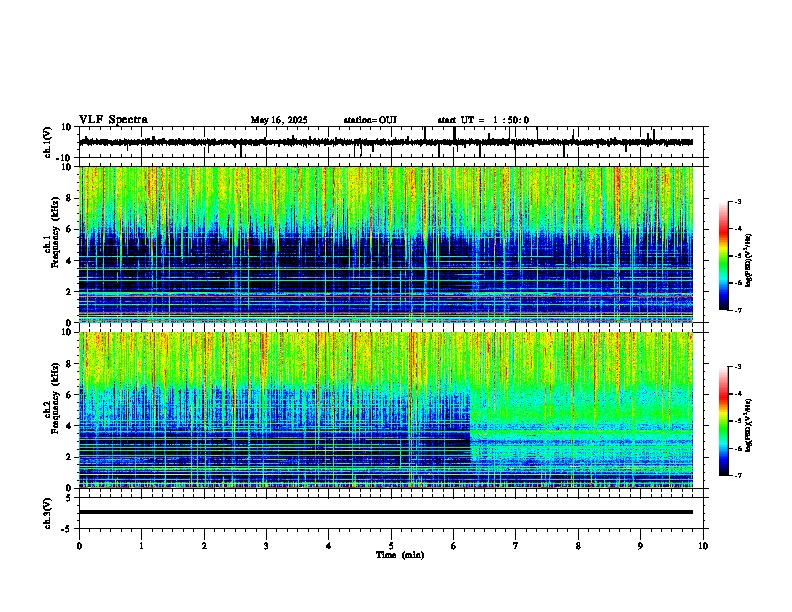Click the ch.1 spectrogram color scale bar
Viewport: 792px width, 612px height.
pos(724,256)
